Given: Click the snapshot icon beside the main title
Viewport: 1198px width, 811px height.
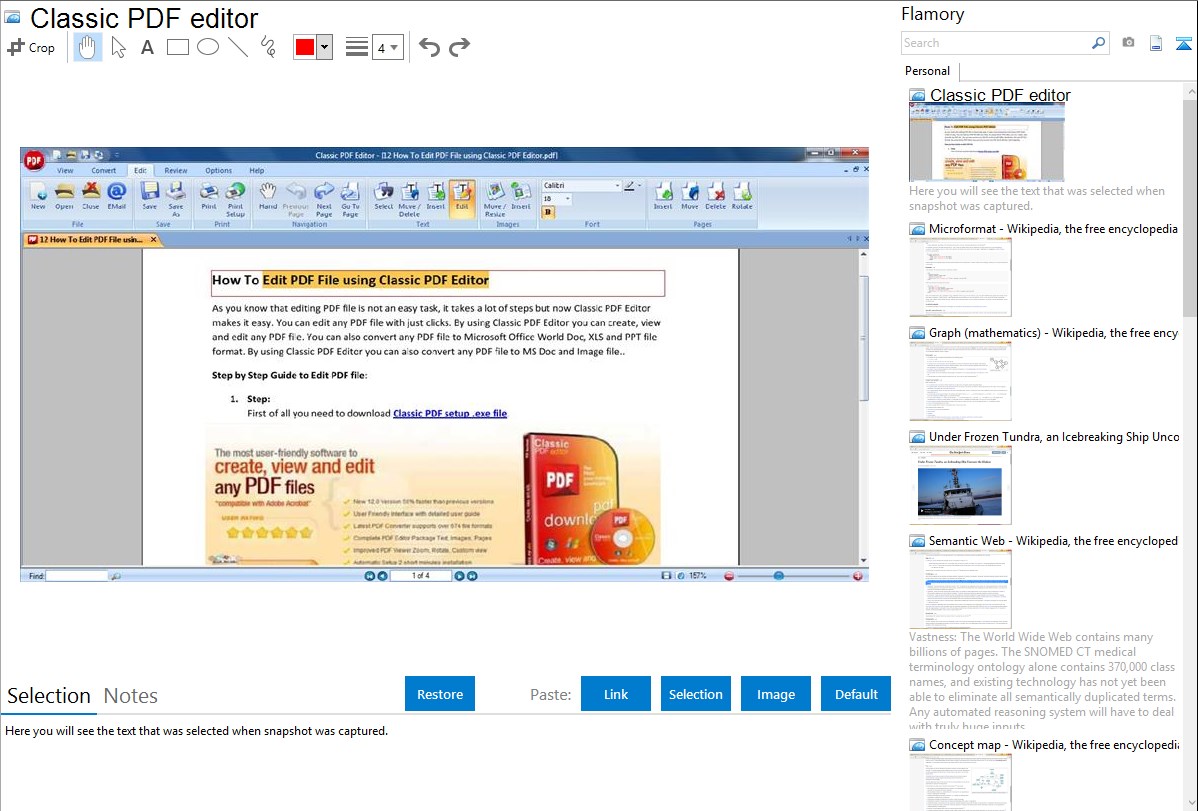Looking at the screenshot, I should pos(13,17).
